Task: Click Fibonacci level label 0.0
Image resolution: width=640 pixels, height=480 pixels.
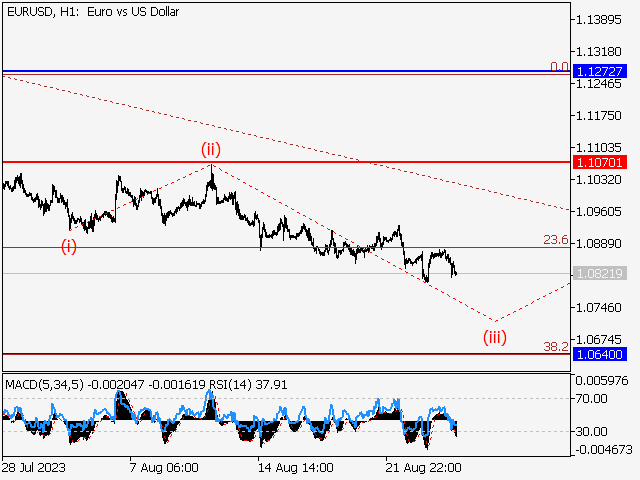Action: [x=559, y=66]
